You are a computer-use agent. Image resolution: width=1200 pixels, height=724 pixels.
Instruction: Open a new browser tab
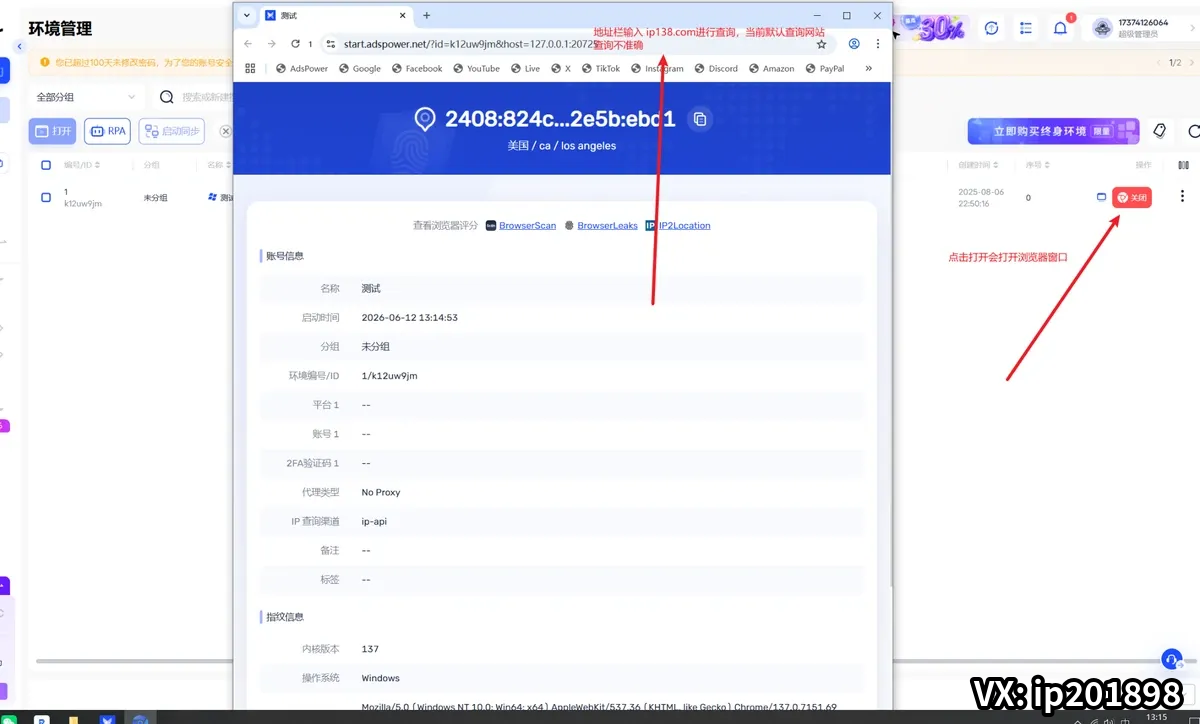[x=427, y=15]
